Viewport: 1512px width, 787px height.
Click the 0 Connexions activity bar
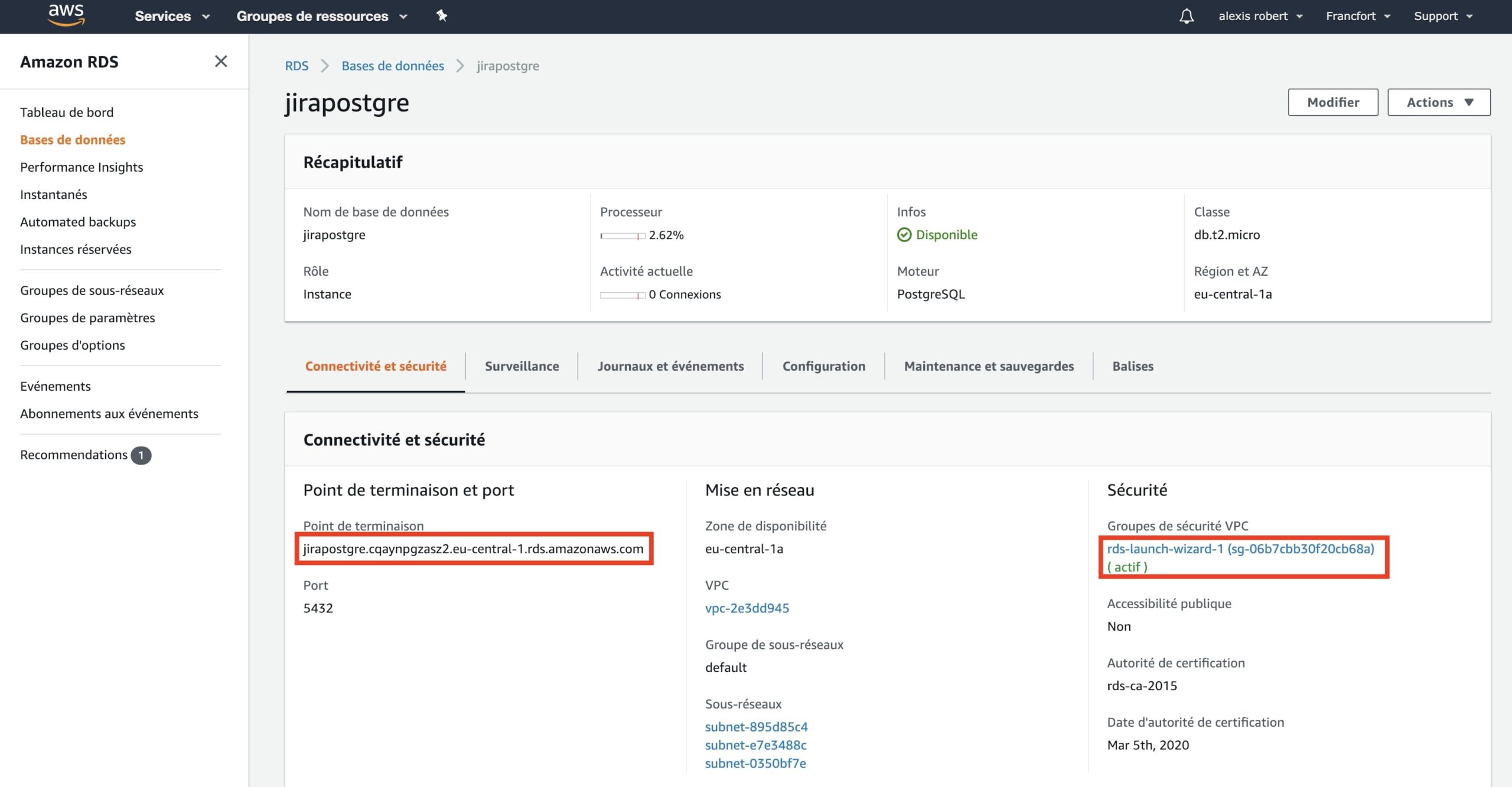pyautogui.click(x=623, y=295)
